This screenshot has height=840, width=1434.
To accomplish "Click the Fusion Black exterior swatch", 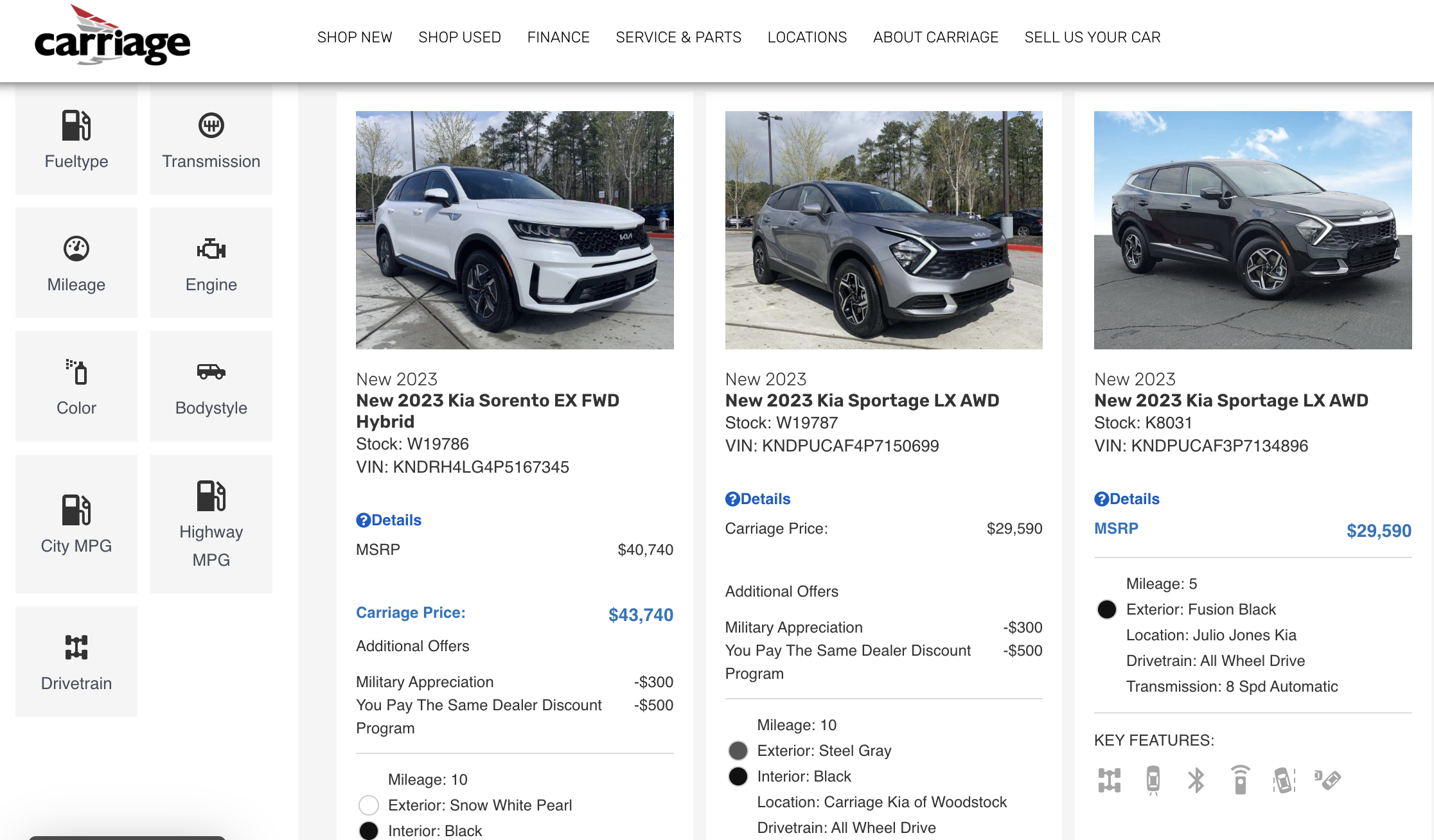I will tap(1107, 609).
